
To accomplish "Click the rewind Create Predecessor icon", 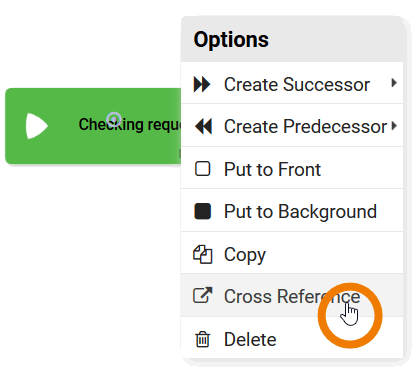I will [203, 127].
